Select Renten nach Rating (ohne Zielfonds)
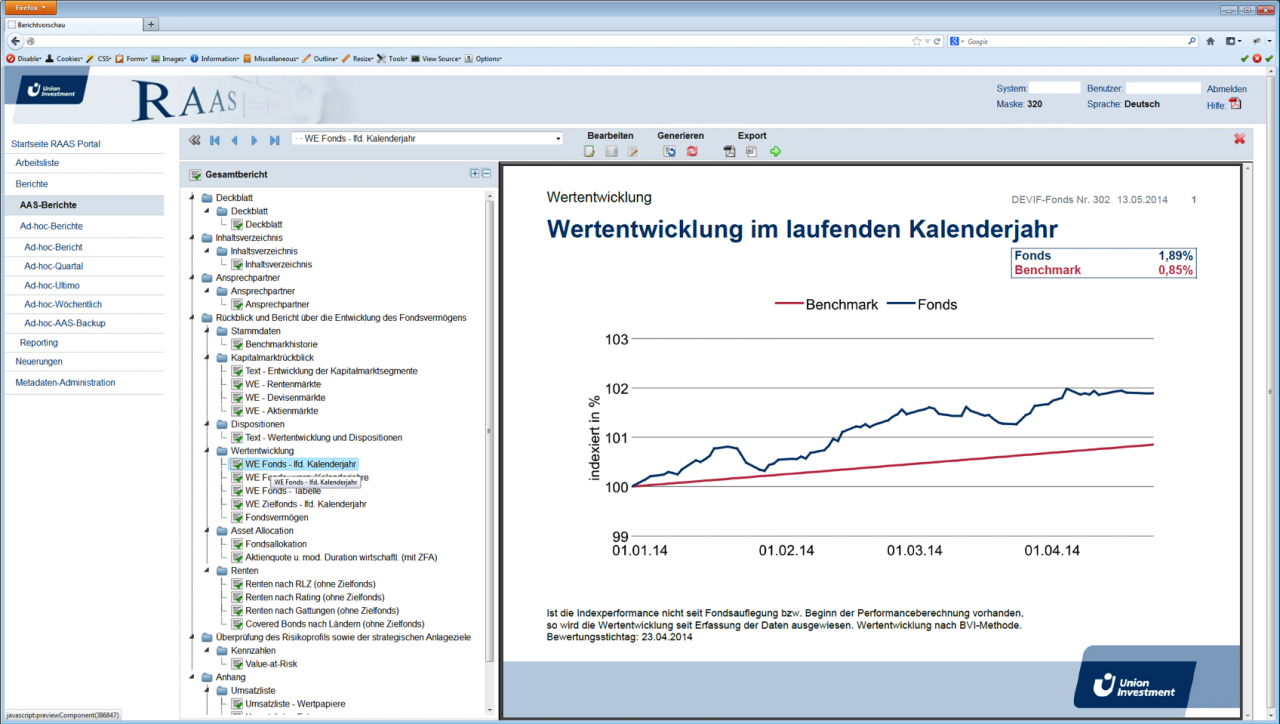Viewport: 1280px width, 724px height. click(315, 597)
